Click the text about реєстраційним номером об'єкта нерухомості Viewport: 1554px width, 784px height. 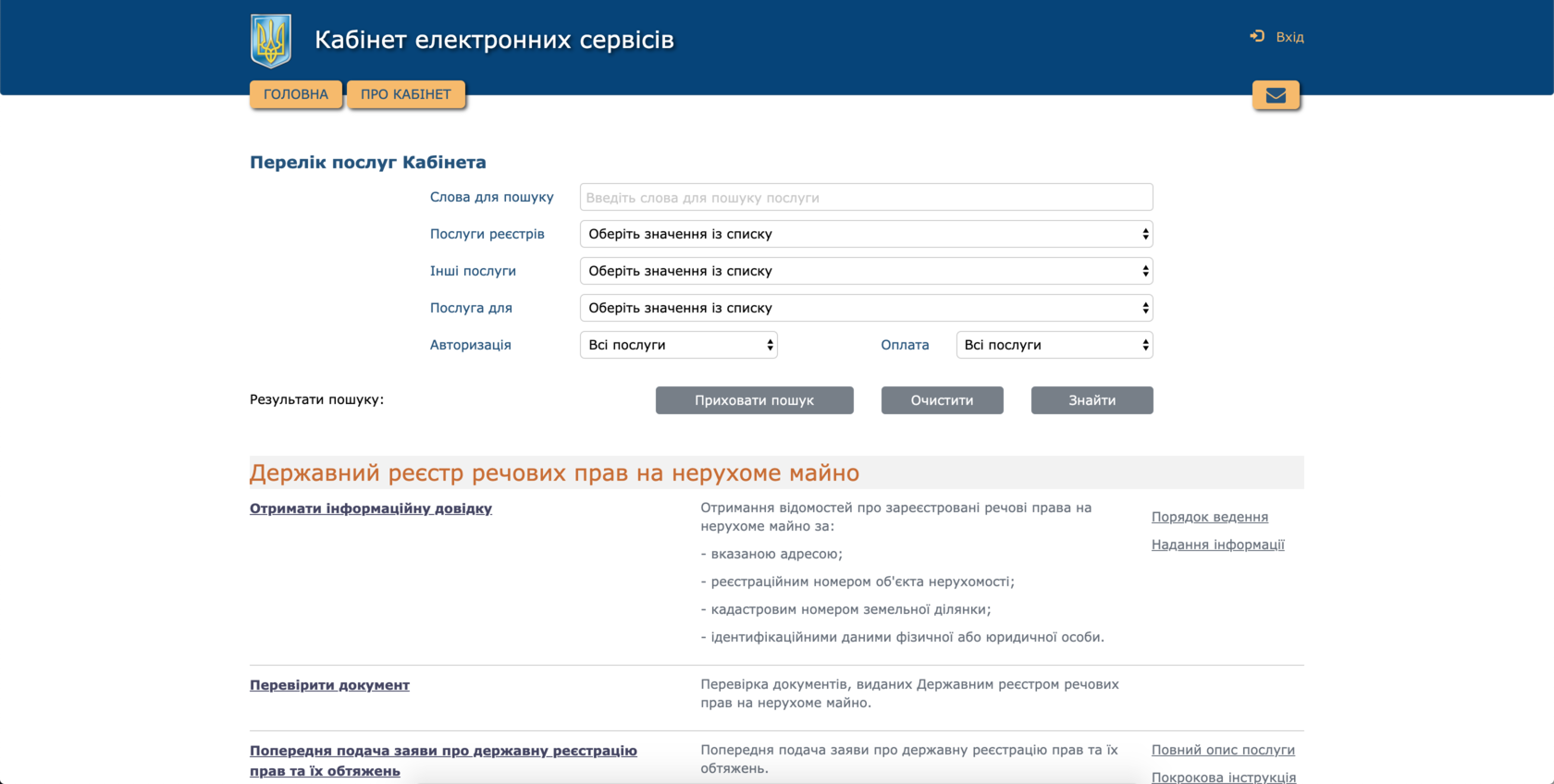click(x=857, y=582)
